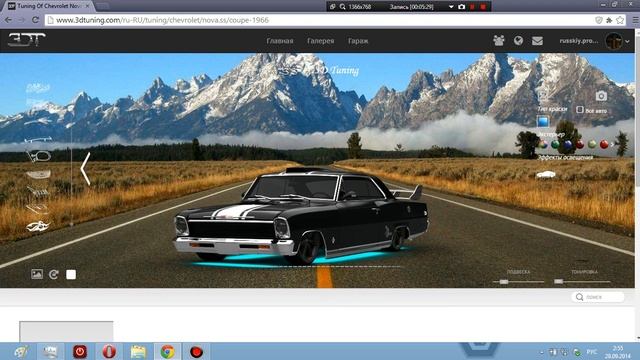The image size is (640, 360).
Task: Click the globe notifications icon
Action: click(x=518, y=40)
